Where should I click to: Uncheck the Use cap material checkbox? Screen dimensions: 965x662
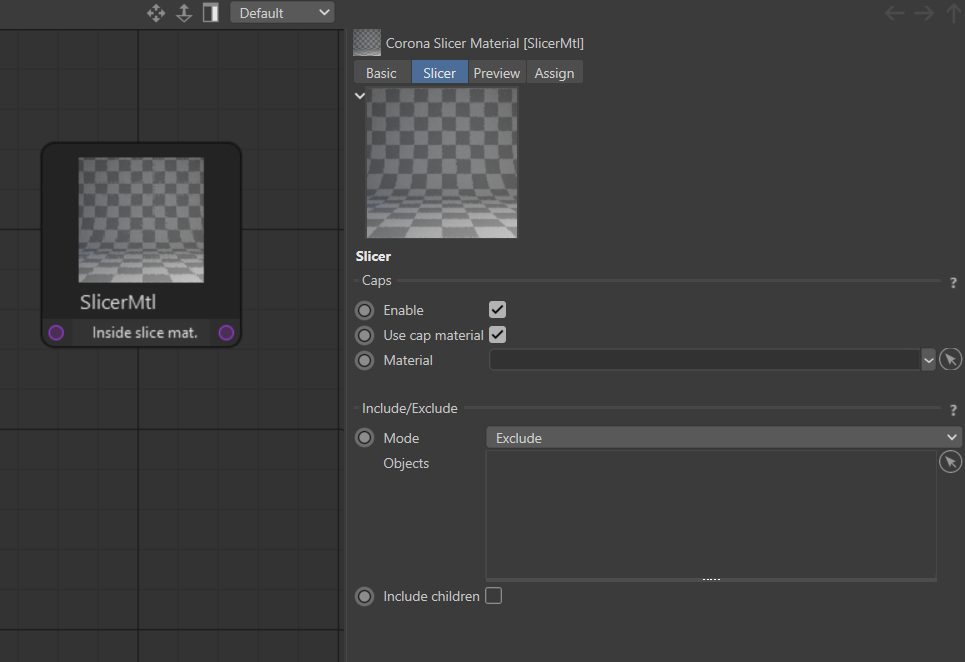[497, 335]
